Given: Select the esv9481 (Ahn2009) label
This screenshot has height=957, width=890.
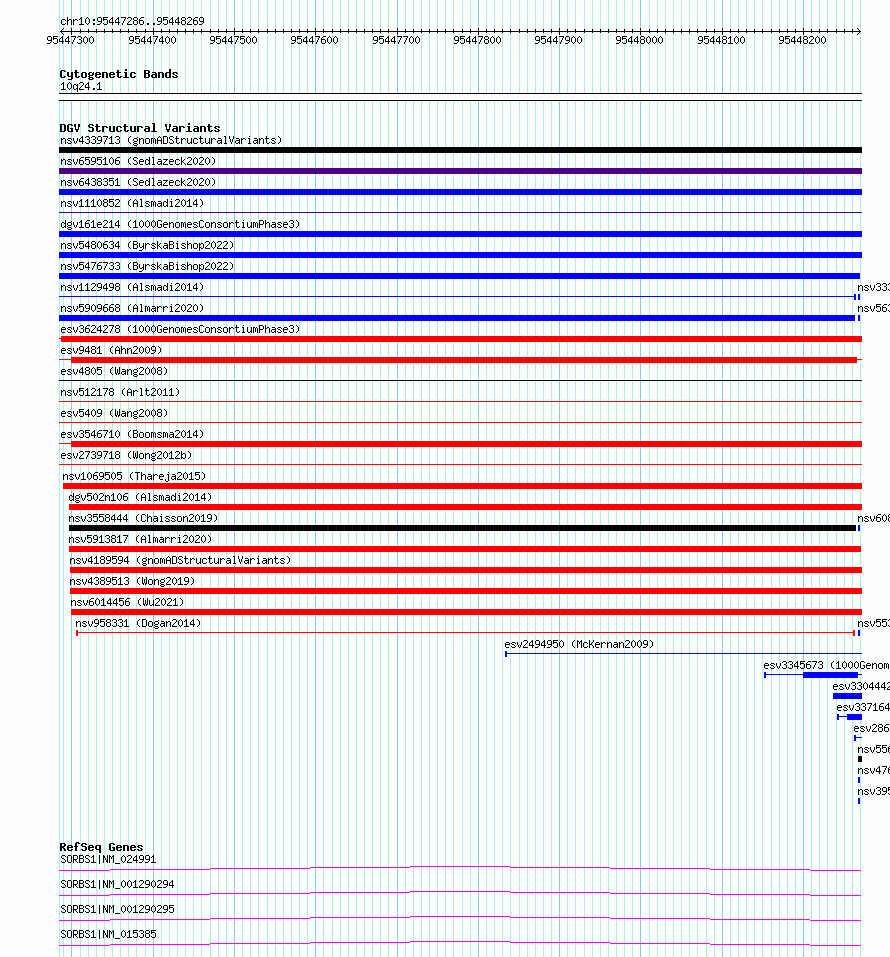Looking at the screenshot, I should (111, 350).
